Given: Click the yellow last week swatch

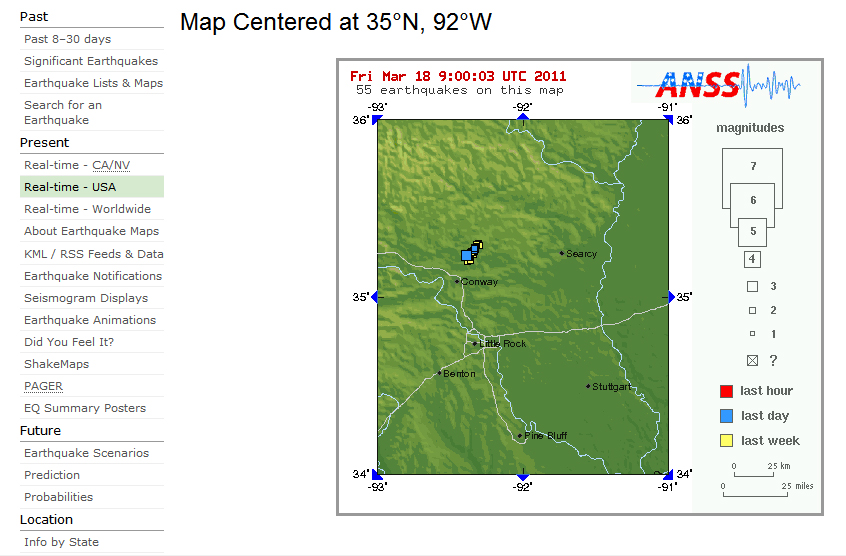Looking at the screenshot, I should tap(726, 441).
